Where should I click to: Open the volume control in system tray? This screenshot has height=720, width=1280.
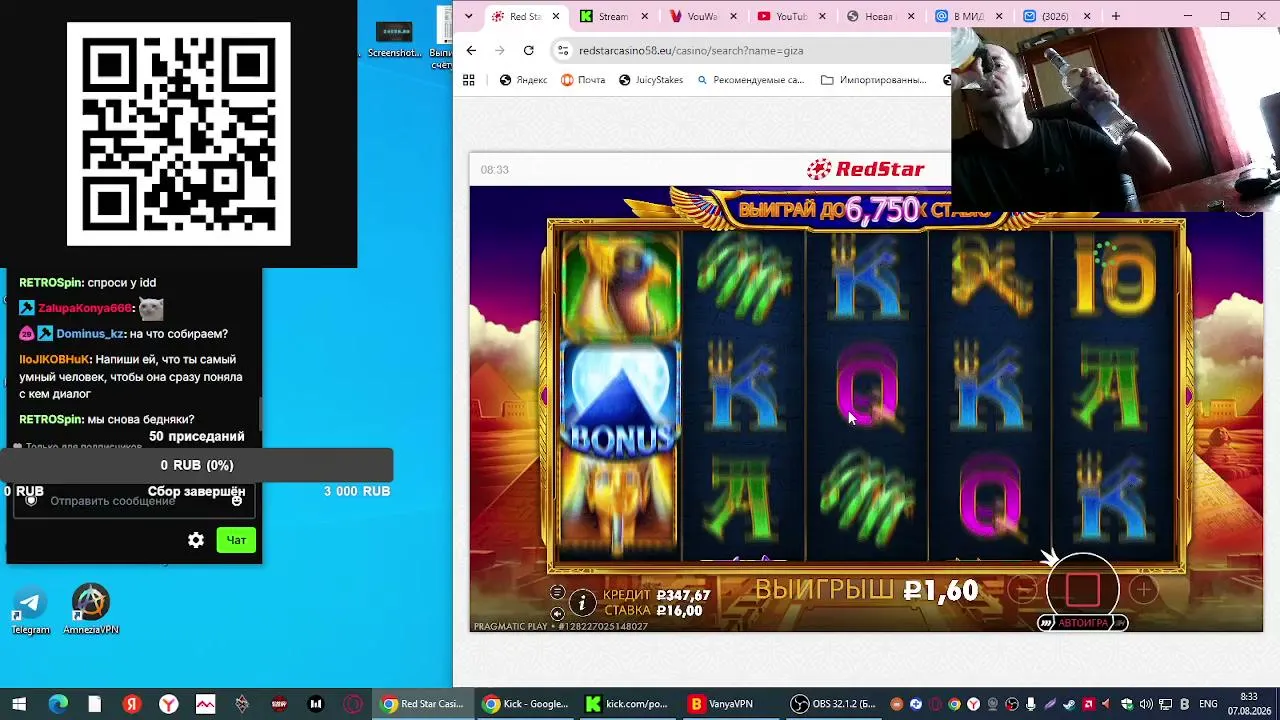click(x=1146, y=704)
